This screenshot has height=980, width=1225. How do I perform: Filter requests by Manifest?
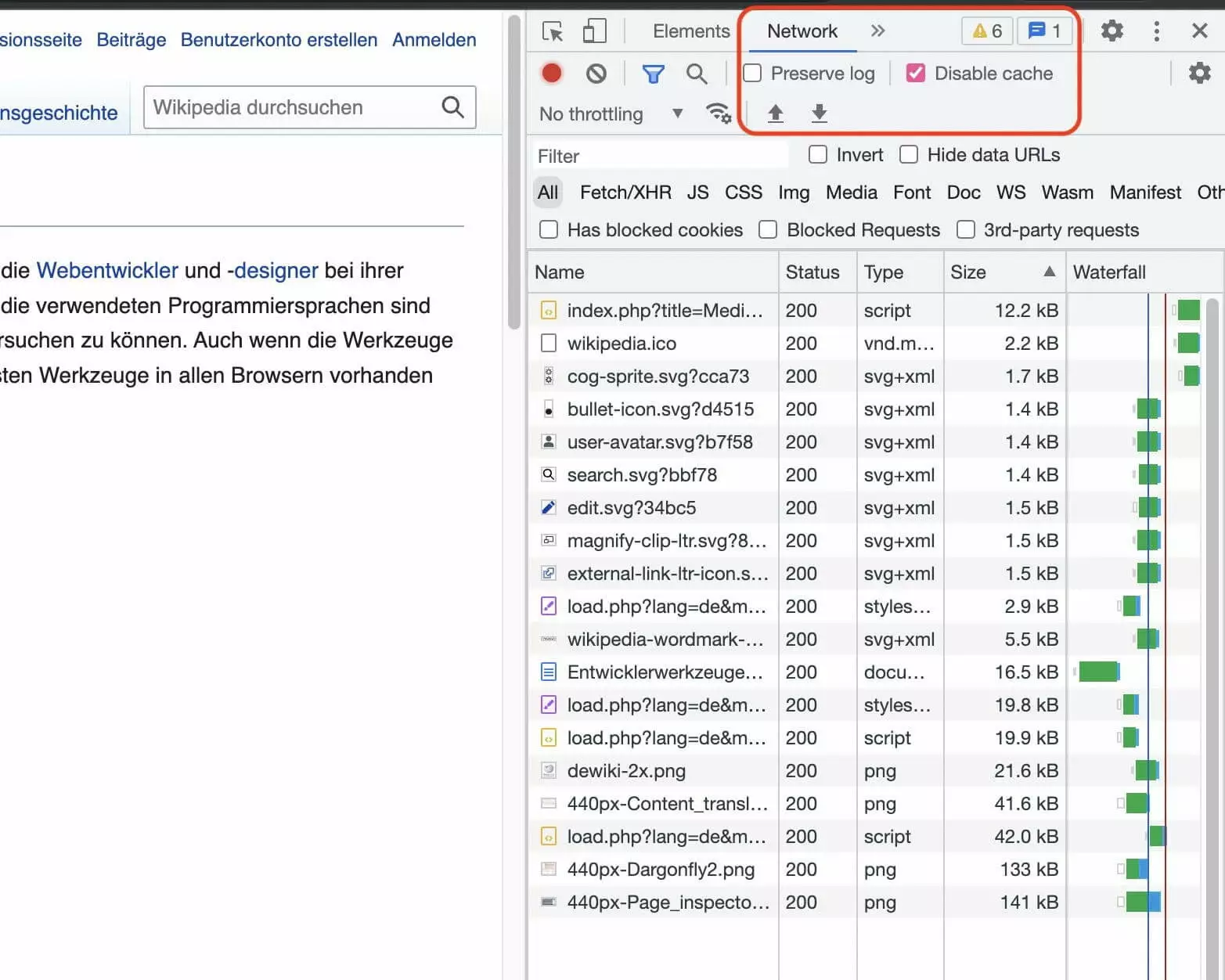point(1145,193)
